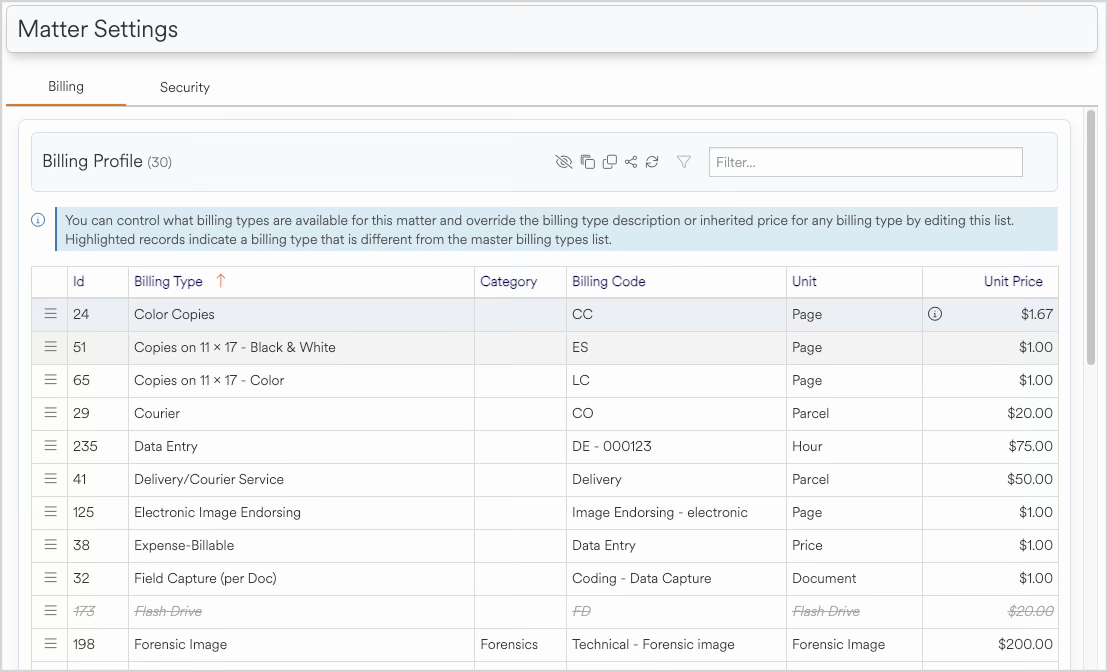This screenshot has height=672, width=1108.
Task: Open row menu for struck-through Flash Drive
Action: 50,611
